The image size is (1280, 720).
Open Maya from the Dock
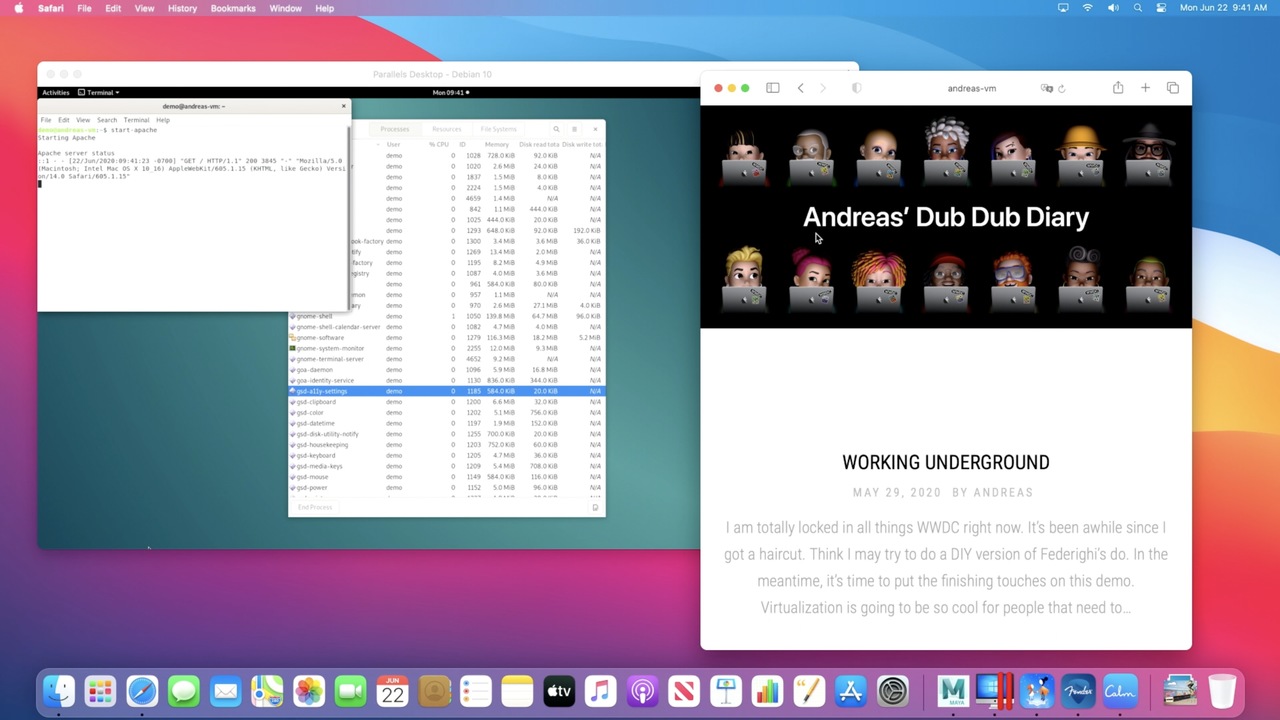coord(952,691)
